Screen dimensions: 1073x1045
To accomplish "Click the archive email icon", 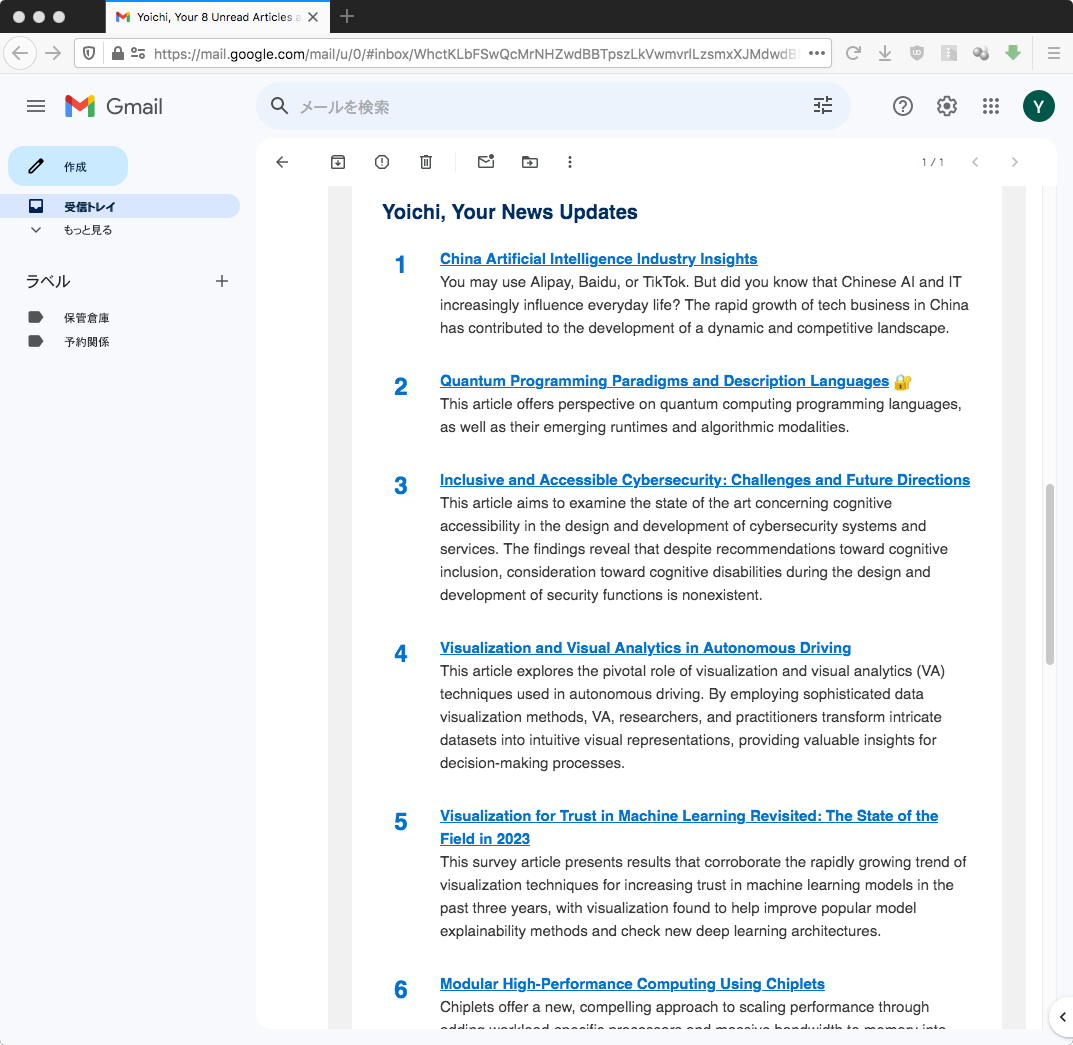I will (x=338, y=162).
